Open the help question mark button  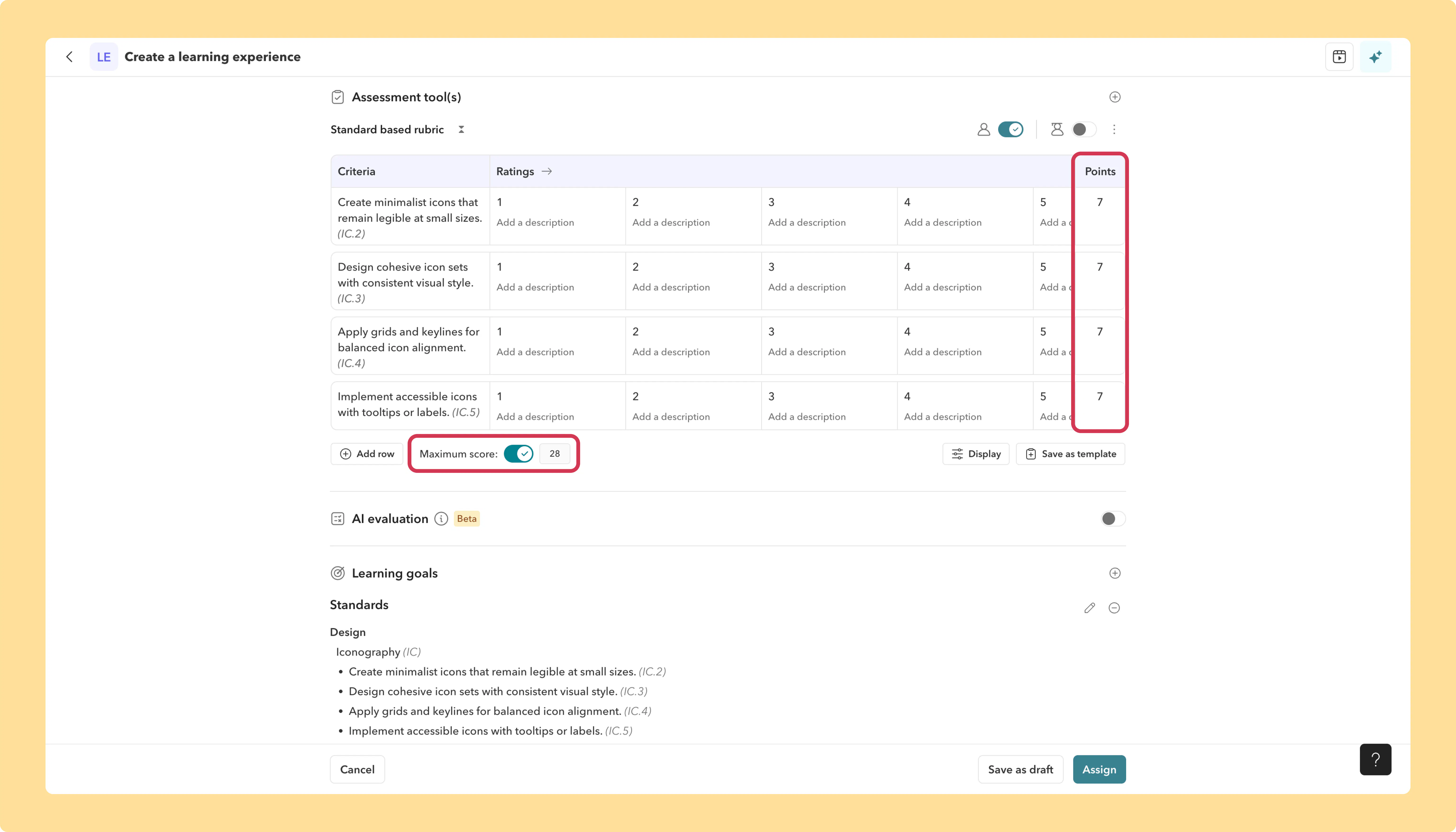click(1375, 760)
